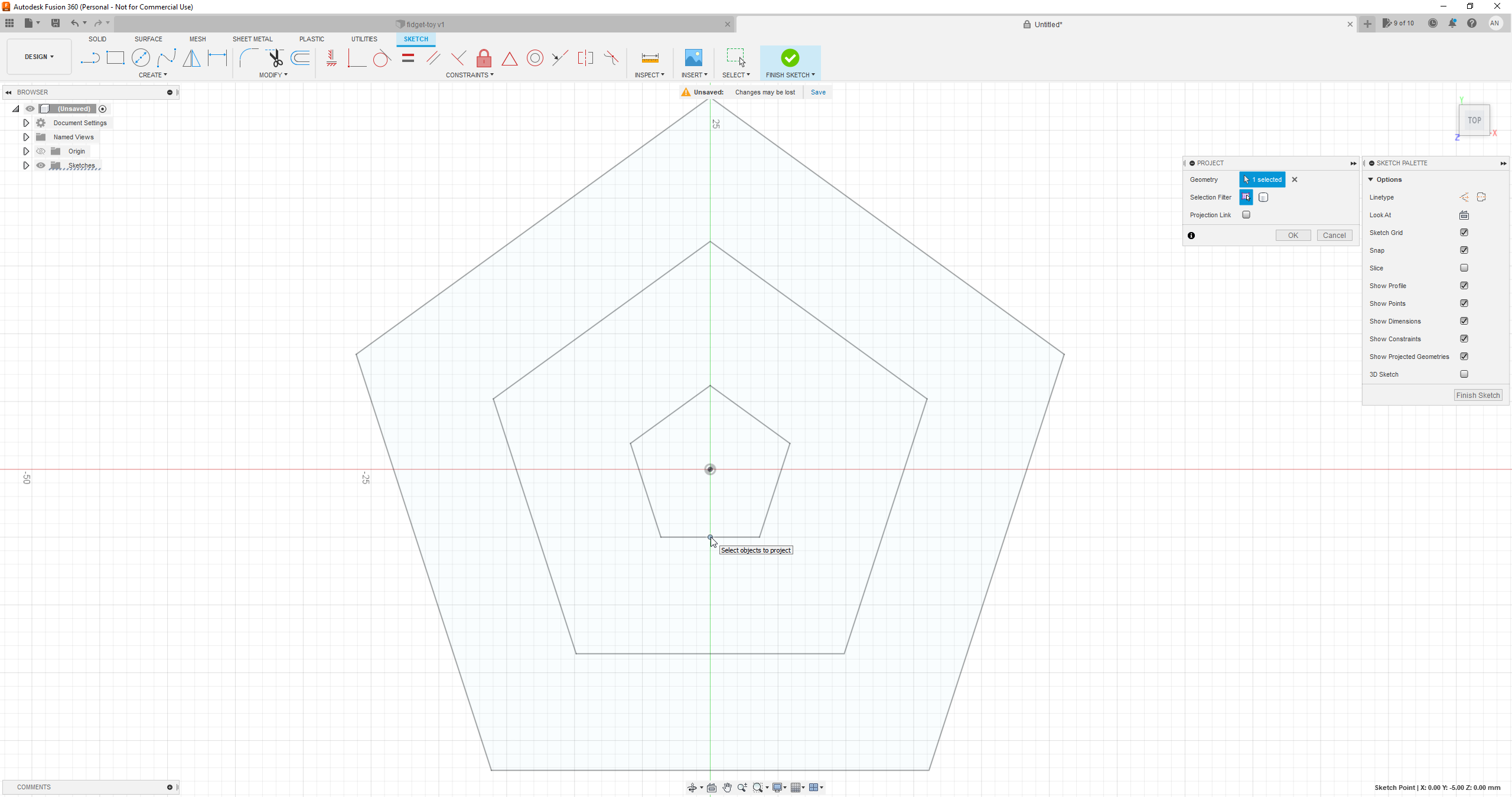Select the 2-Point Rectangle tool
This screenshot has height=797, width=1512.
click(115, 58)
